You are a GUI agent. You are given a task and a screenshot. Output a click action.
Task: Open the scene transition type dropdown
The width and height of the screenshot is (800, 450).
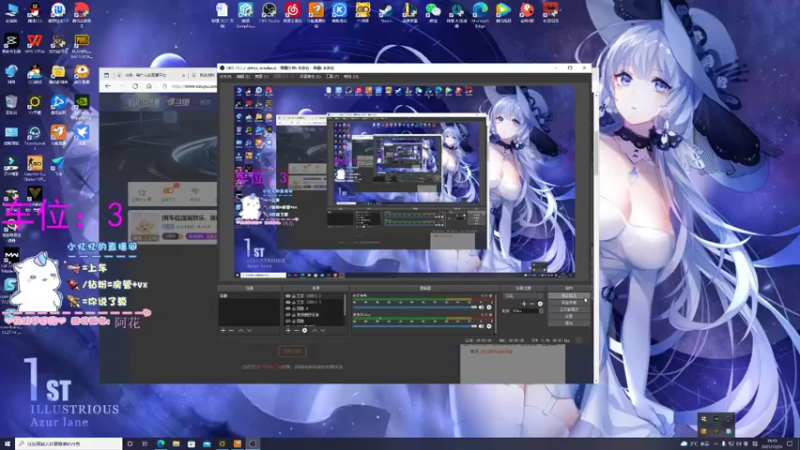[x=523, y=296]
